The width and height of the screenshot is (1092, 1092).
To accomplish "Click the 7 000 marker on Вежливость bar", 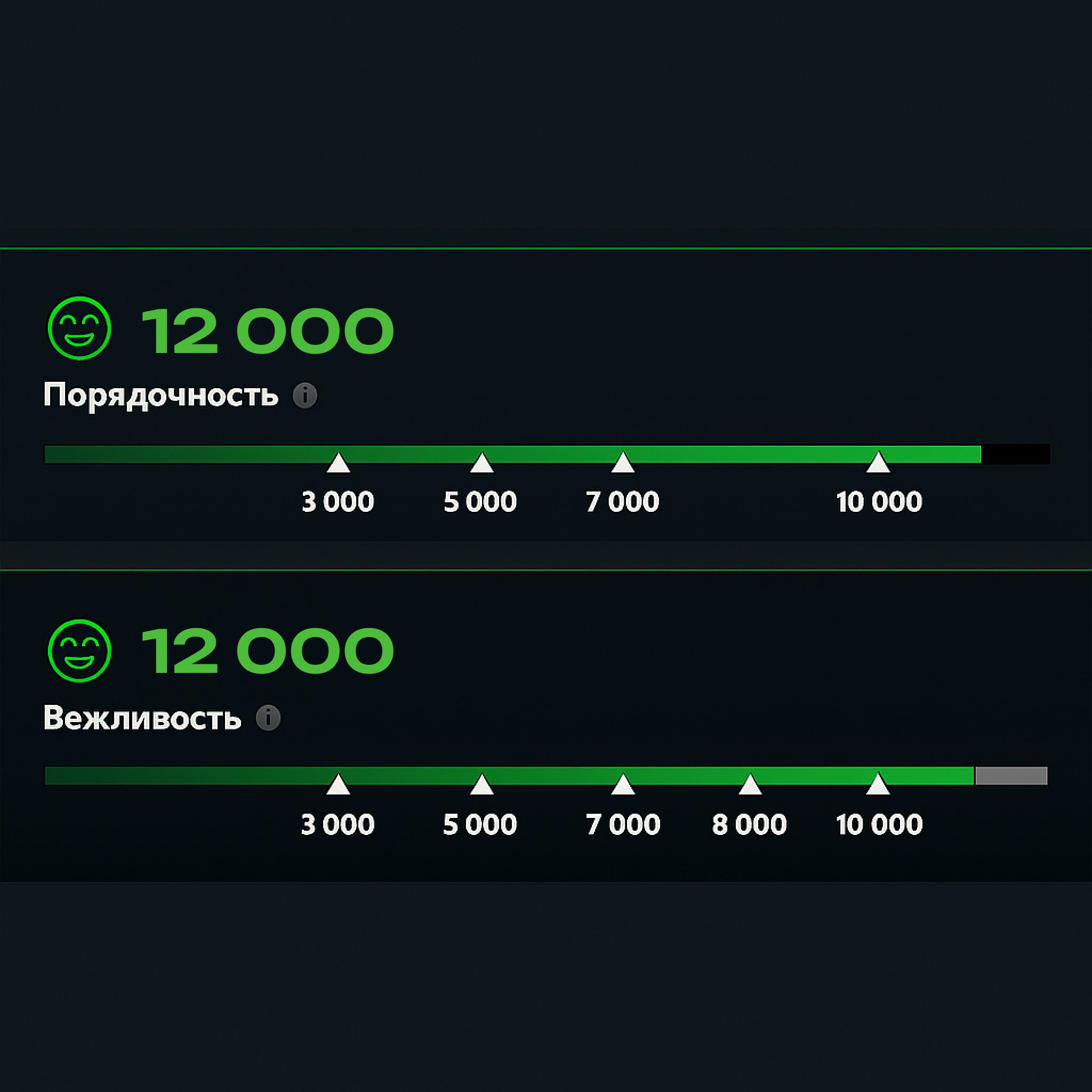I will pos(623,784).
